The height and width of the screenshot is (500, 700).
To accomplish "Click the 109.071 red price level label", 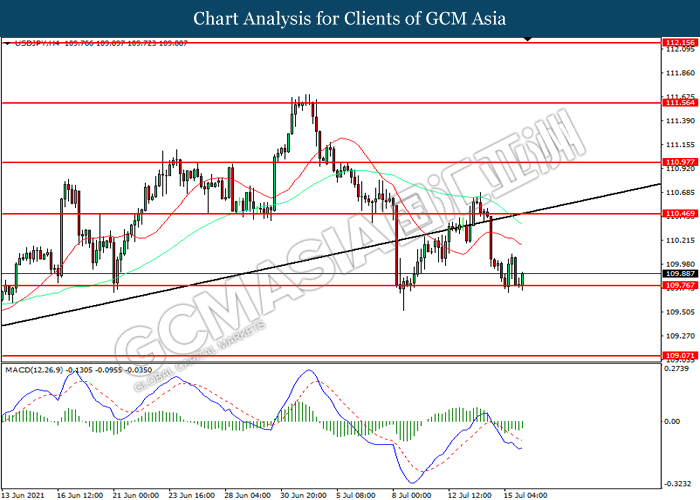I will [x=680, y=356].
